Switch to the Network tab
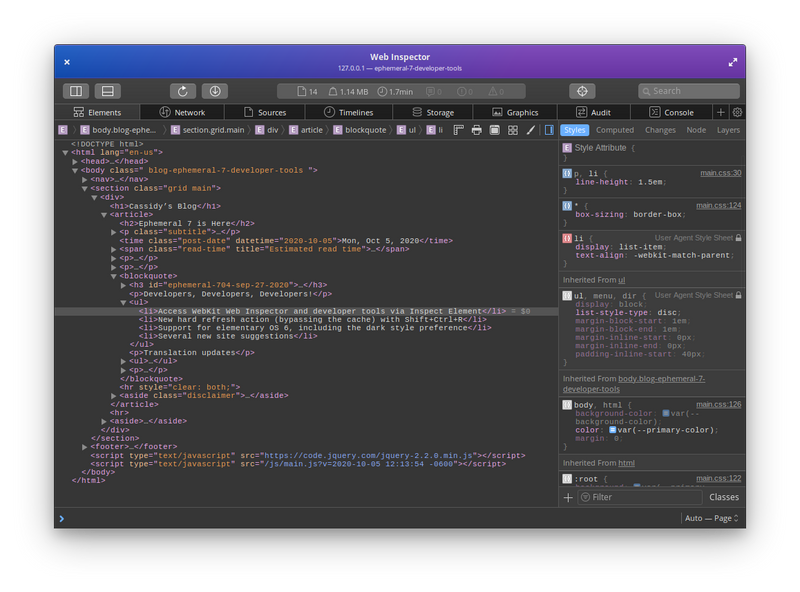800x592 pixels. (x=182, y=112)
